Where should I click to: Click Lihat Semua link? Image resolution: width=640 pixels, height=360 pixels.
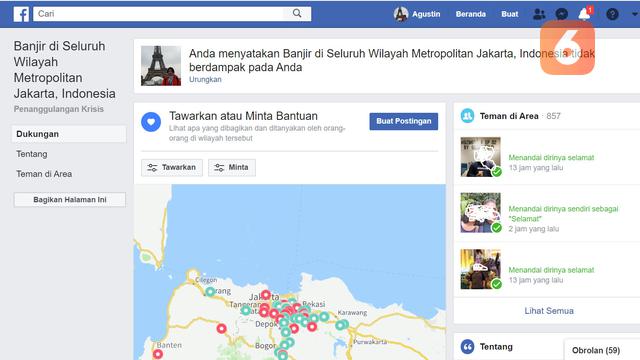pos(549,311)
